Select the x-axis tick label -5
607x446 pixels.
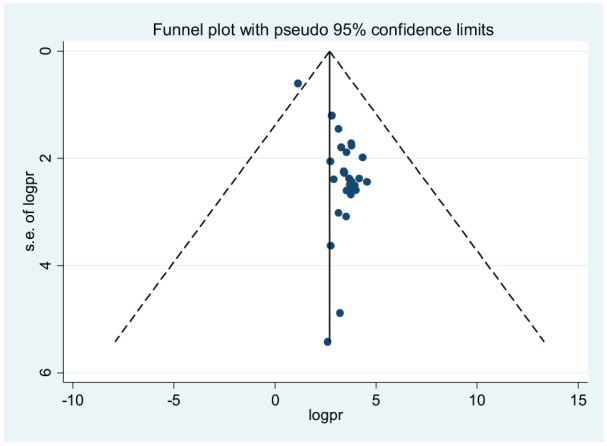click(173, 400)
